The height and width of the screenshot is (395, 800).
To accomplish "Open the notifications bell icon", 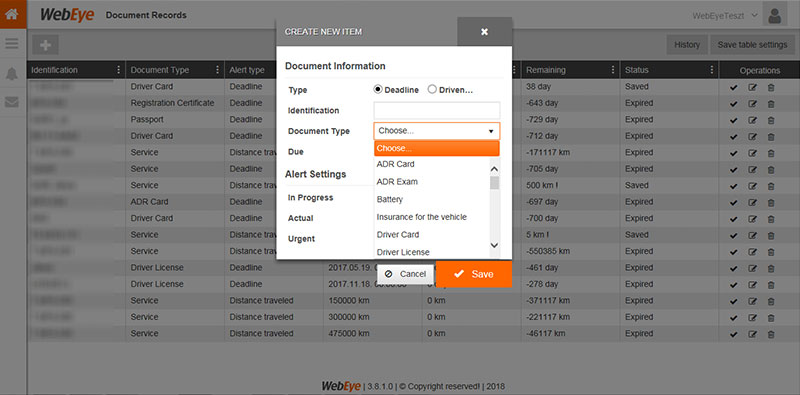I will pos(12,74).
